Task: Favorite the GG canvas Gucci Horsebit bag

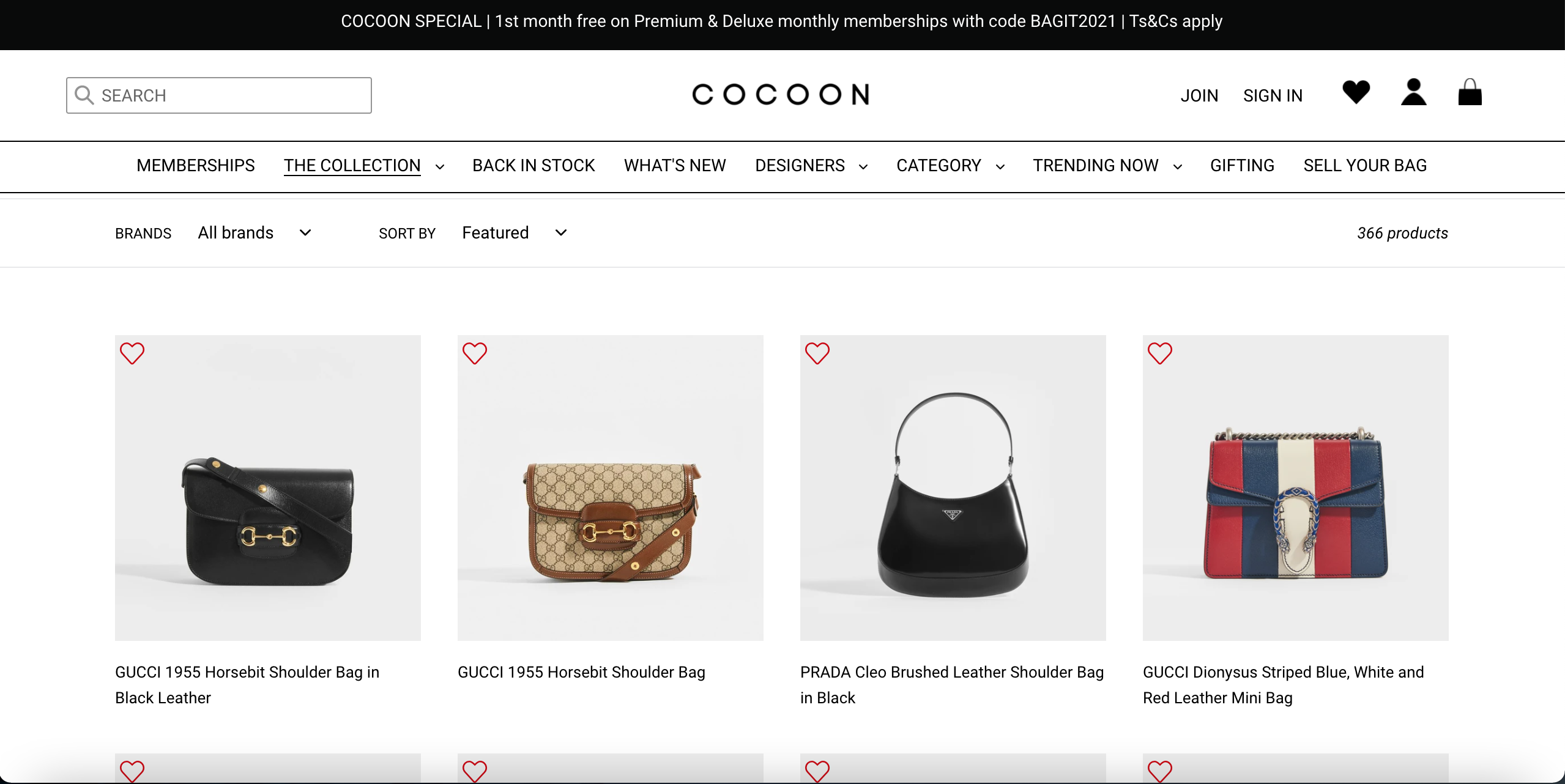Action: coord(475,353)
